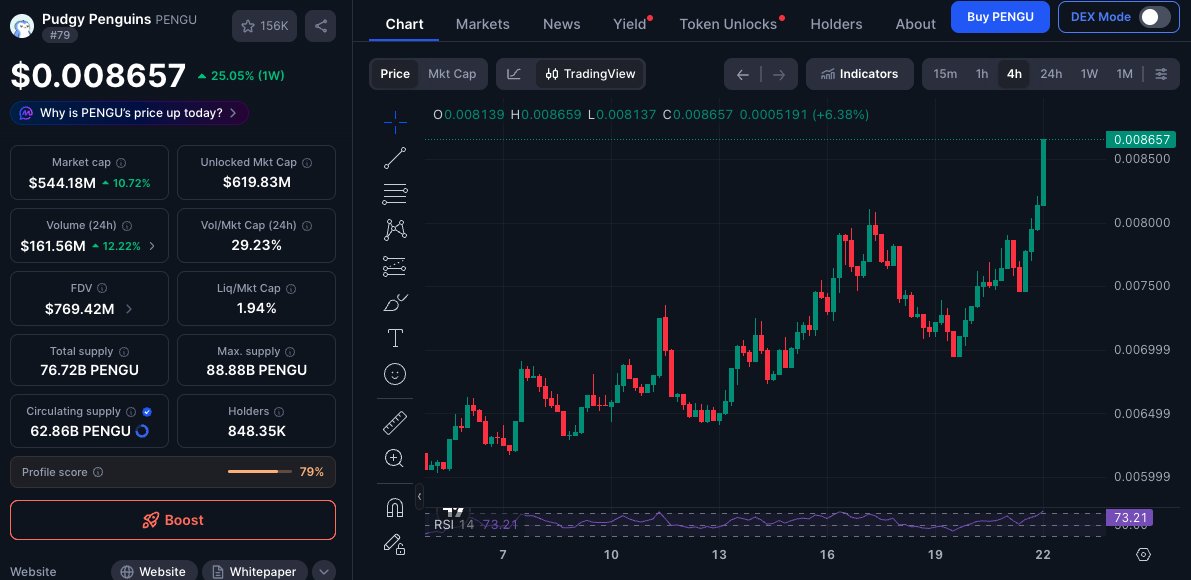Open the Holders tab
Viewport: 1191px width, 580px height.
[836, 24]
